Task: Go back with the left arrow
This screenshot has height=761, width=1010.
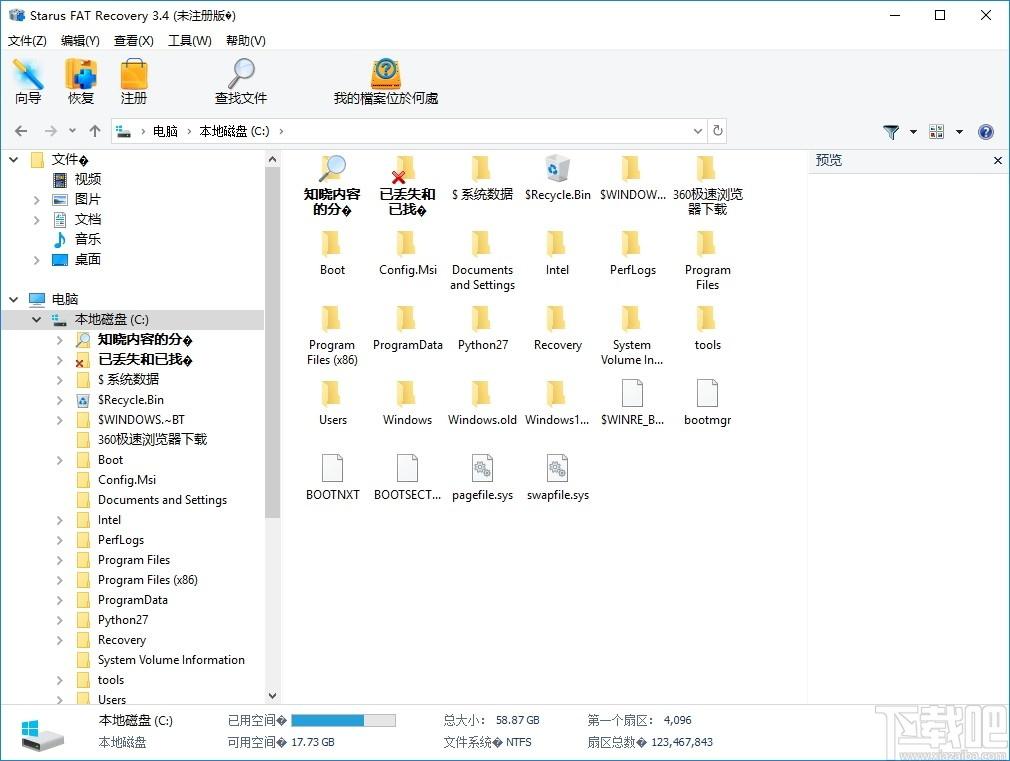Action: pyautogui.click(x=21, y=131)
